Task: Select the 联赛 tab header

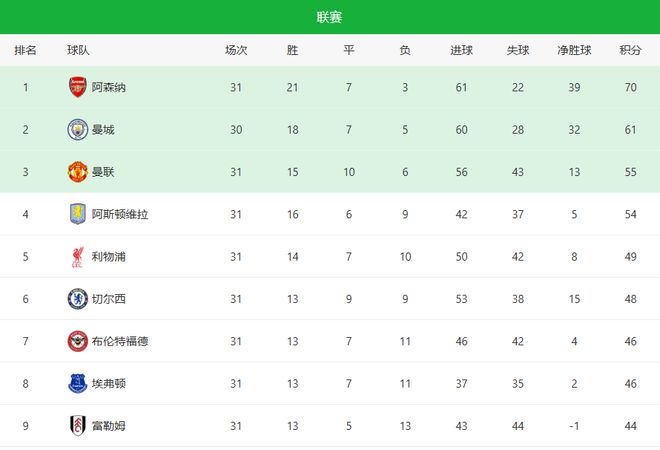Action: pos(330,17)
